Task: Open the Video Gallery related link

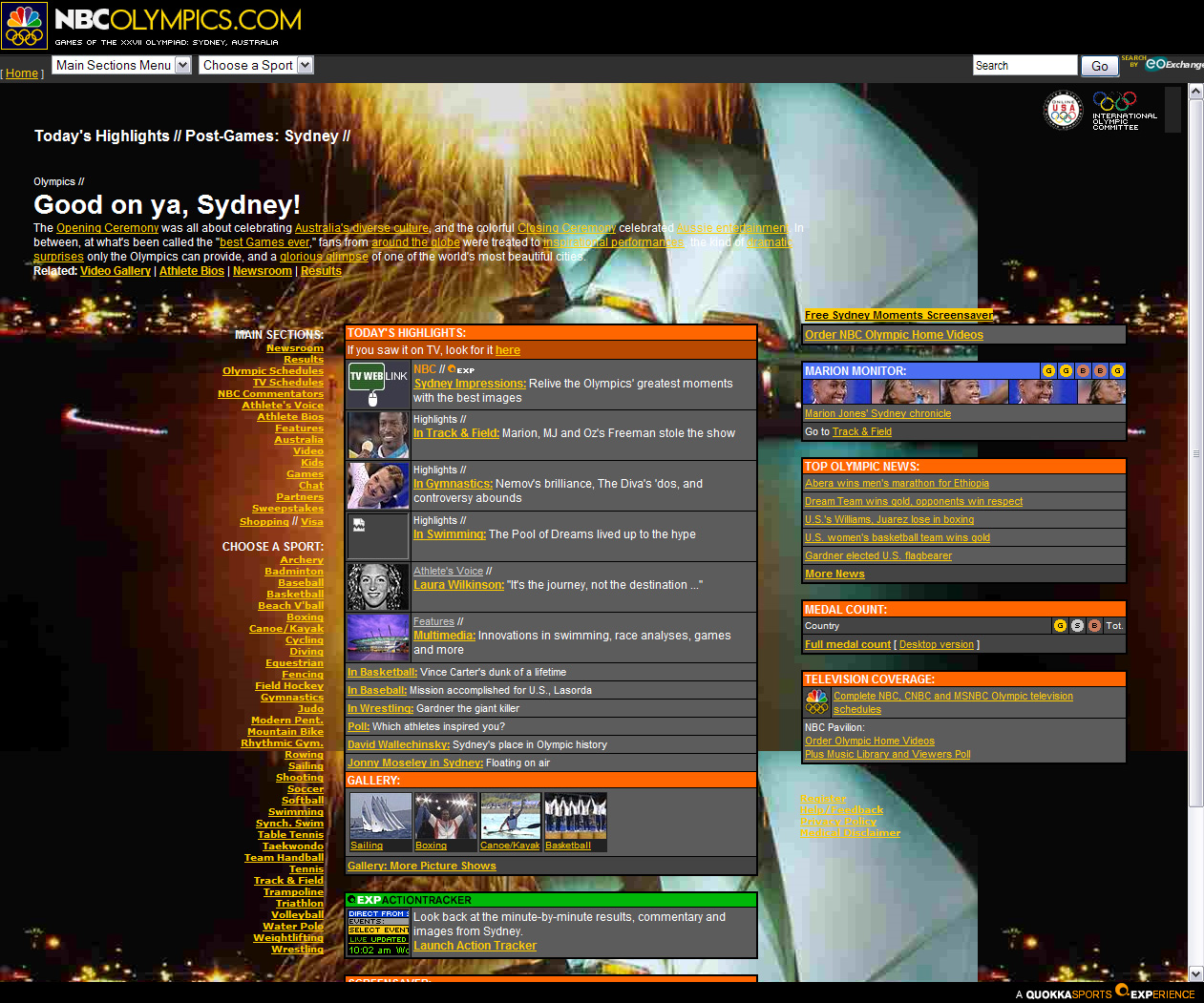Action: click(116, 271)
